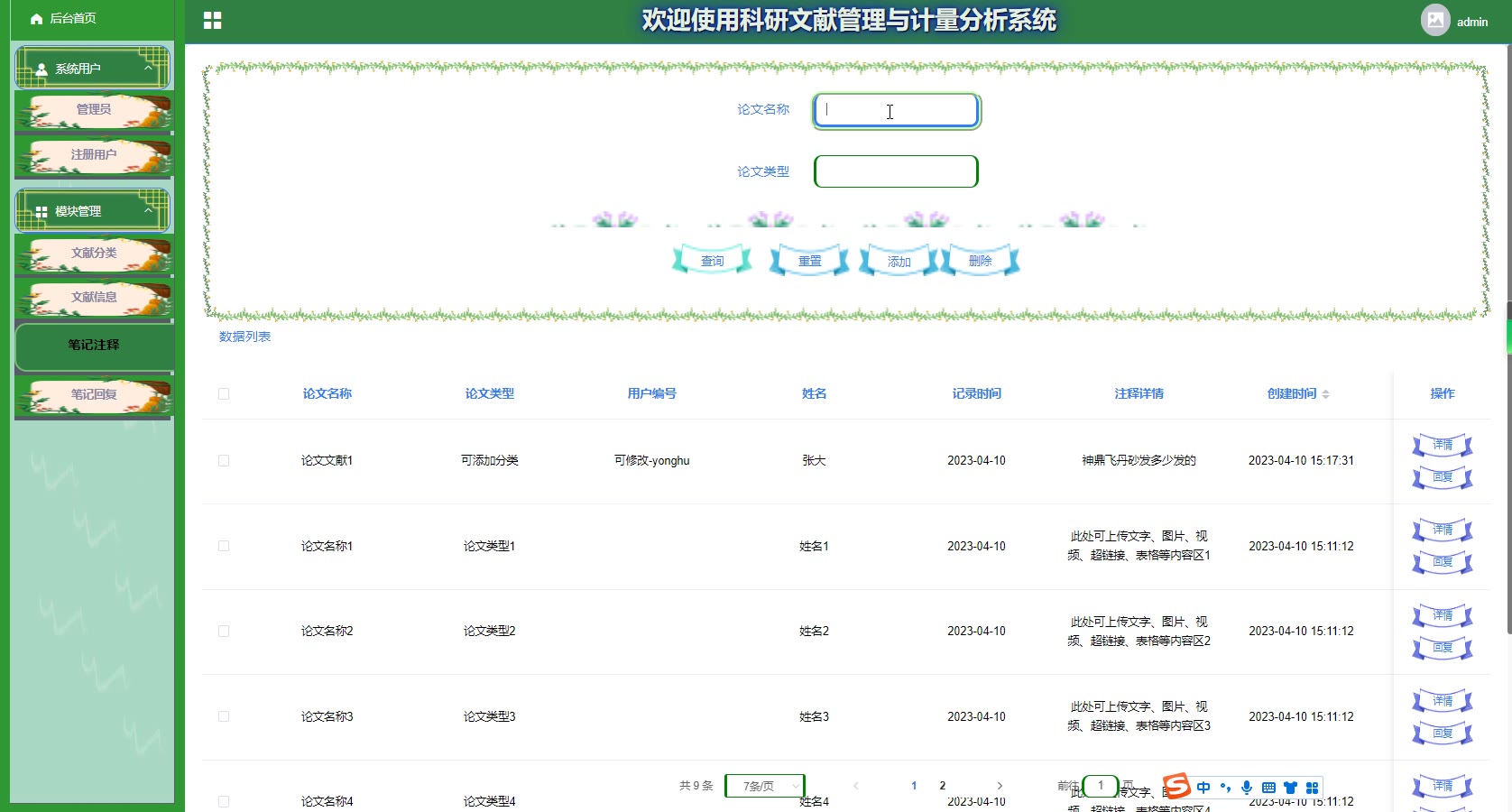Click the next page arrow in pagination
This screenshot has height=812, width=1512.
tap(1000, 786)
